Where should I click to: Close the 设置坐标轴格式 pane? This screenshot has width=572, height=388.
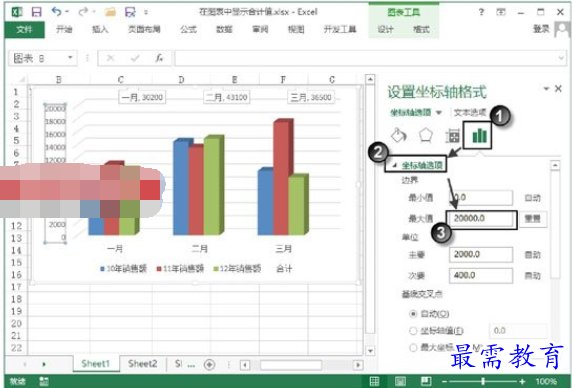558,88
